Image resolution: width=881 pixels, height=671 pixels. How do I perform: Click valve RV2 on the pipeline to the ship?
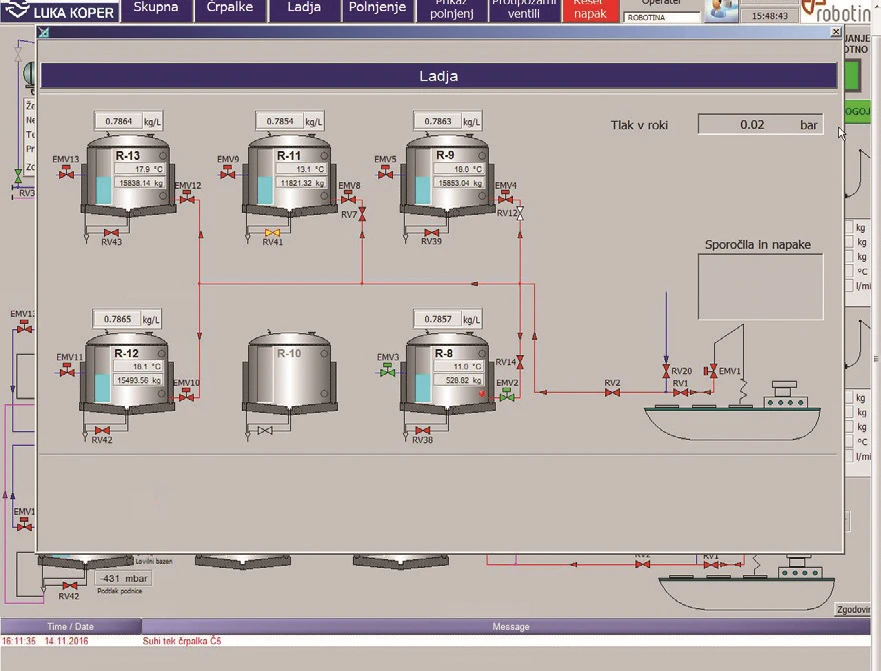click(612, 392)
